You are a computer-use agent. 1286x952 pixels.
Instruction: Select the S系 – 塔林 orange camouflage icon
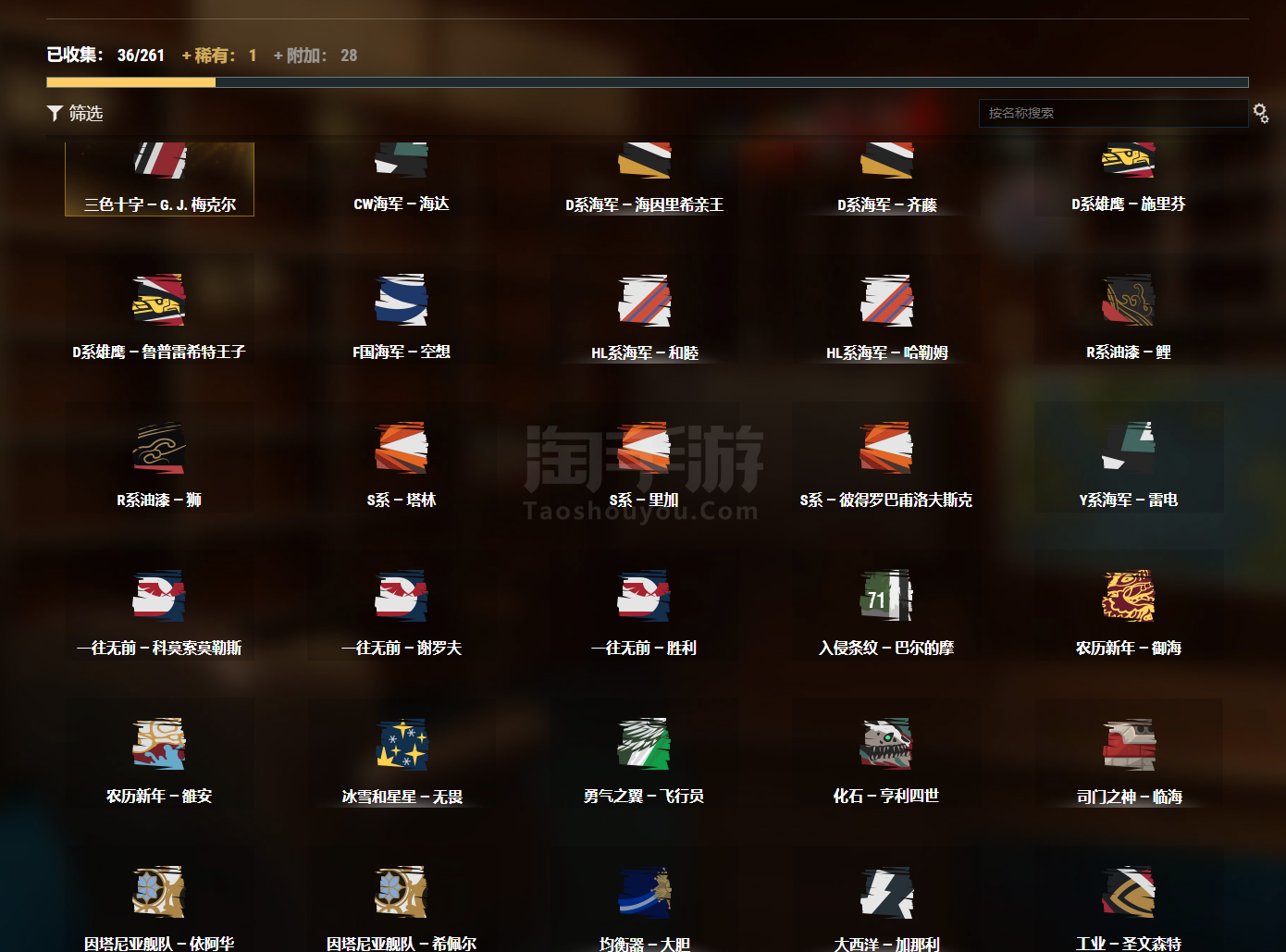click(401, 448)
